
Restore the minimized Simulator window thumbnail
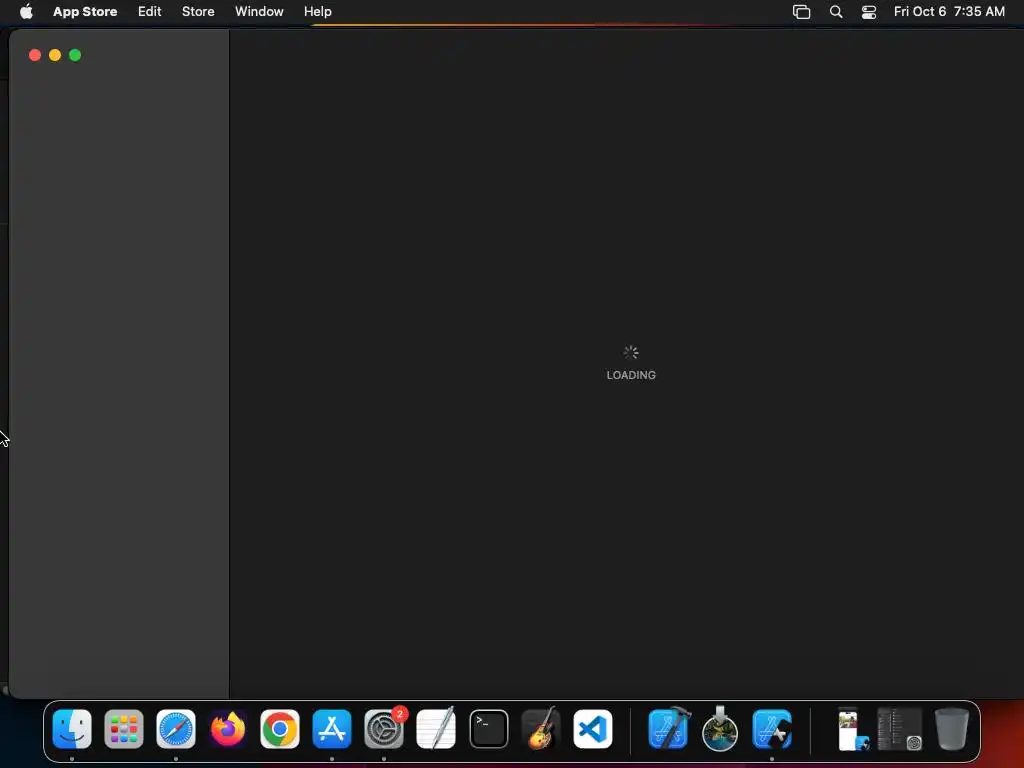tap(853, 728)
